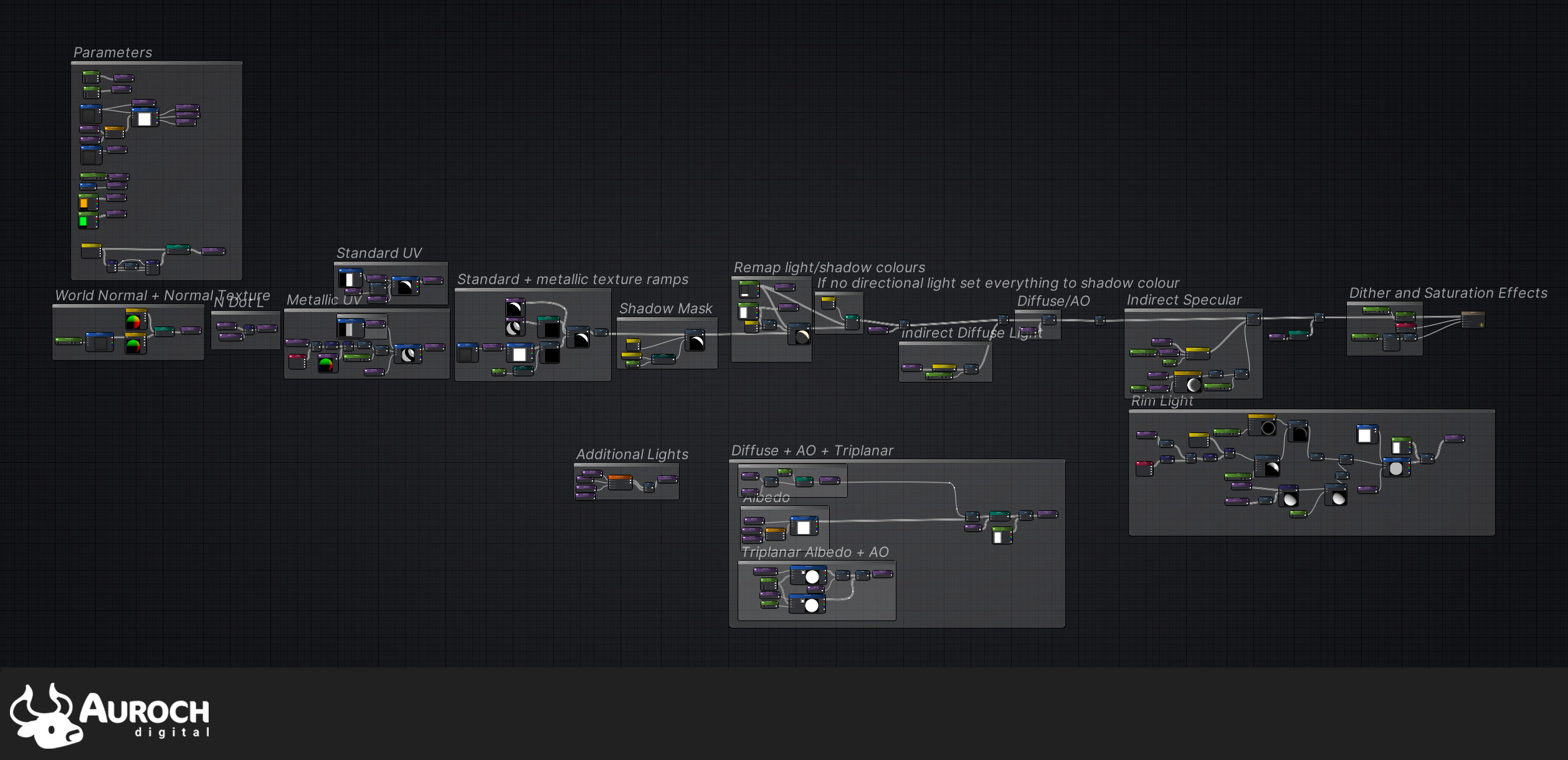This screenshot has height=760, width=1568.
Task: Select the Diffuse/AO group title
Action: 1053,301
